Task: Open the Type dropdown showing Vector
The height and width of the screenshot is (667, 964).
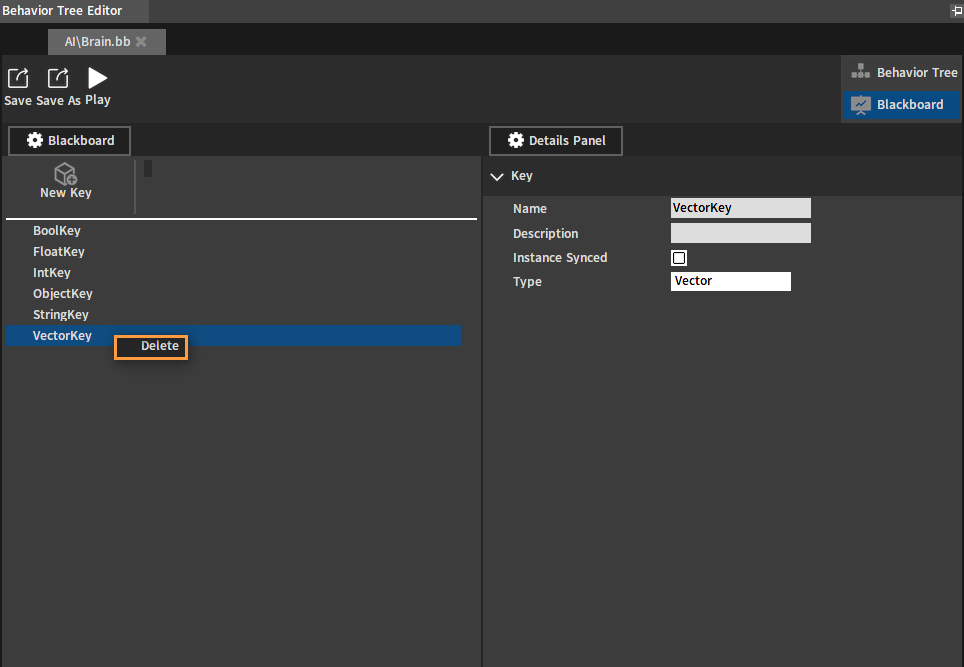Action: pos(730,281)
